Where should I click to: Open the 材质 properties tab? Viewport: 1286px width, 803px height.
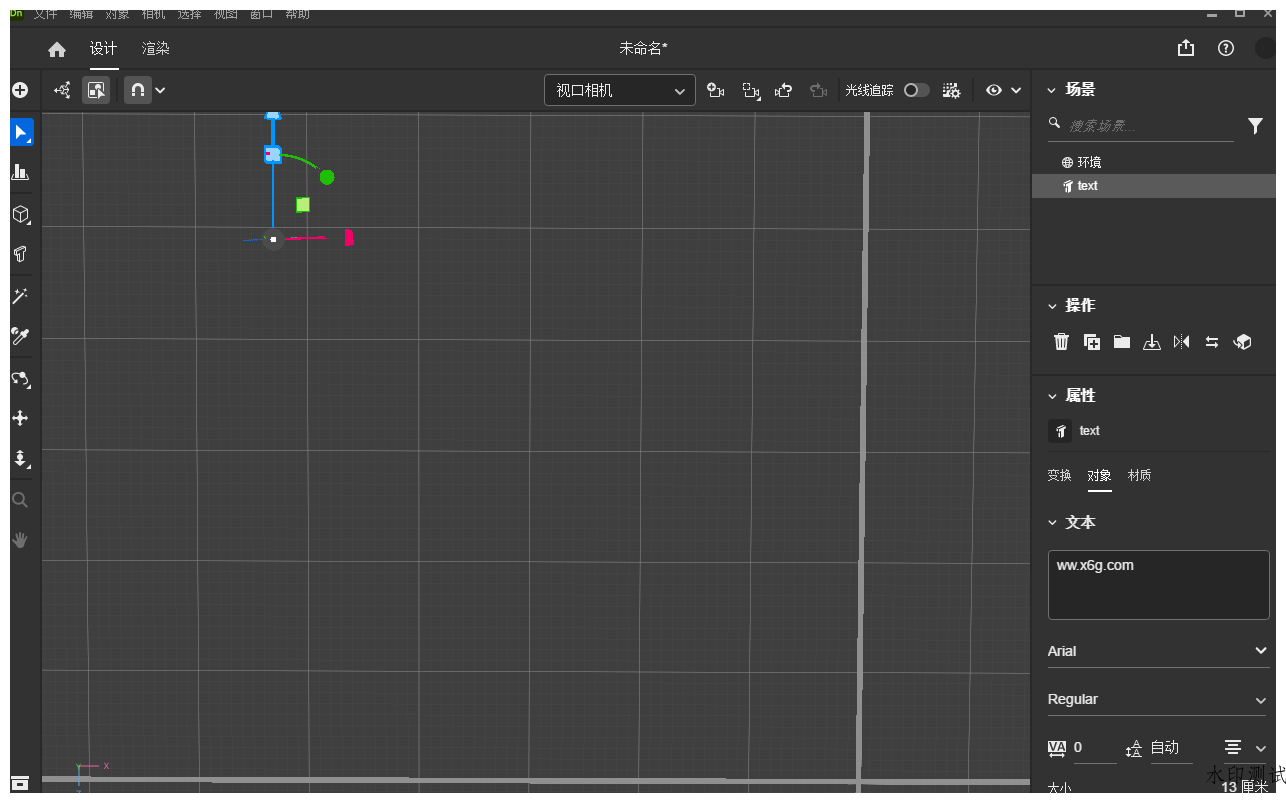[x=1140, y=476]
